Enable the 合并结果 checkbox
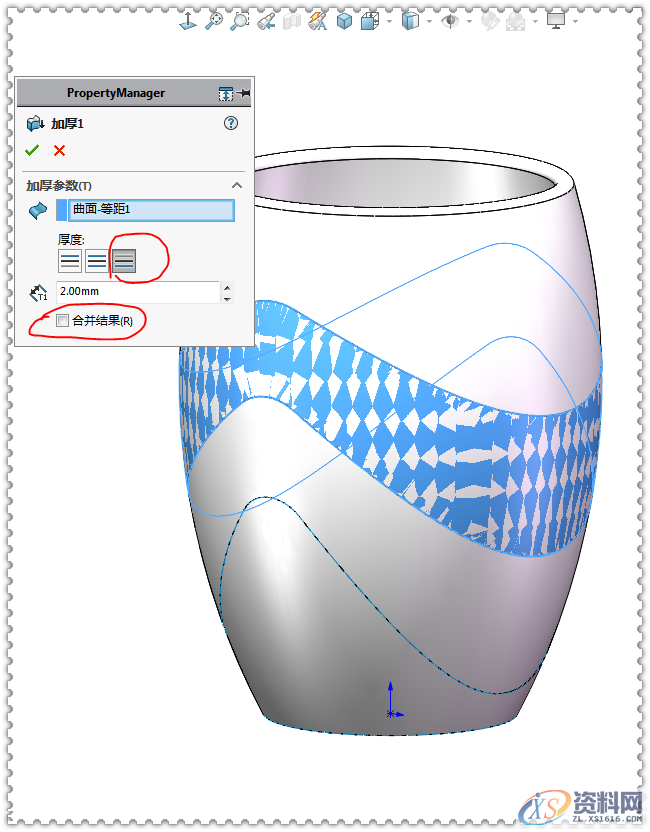Viewport: 650px width, 832px height. (x=63, y=320)
